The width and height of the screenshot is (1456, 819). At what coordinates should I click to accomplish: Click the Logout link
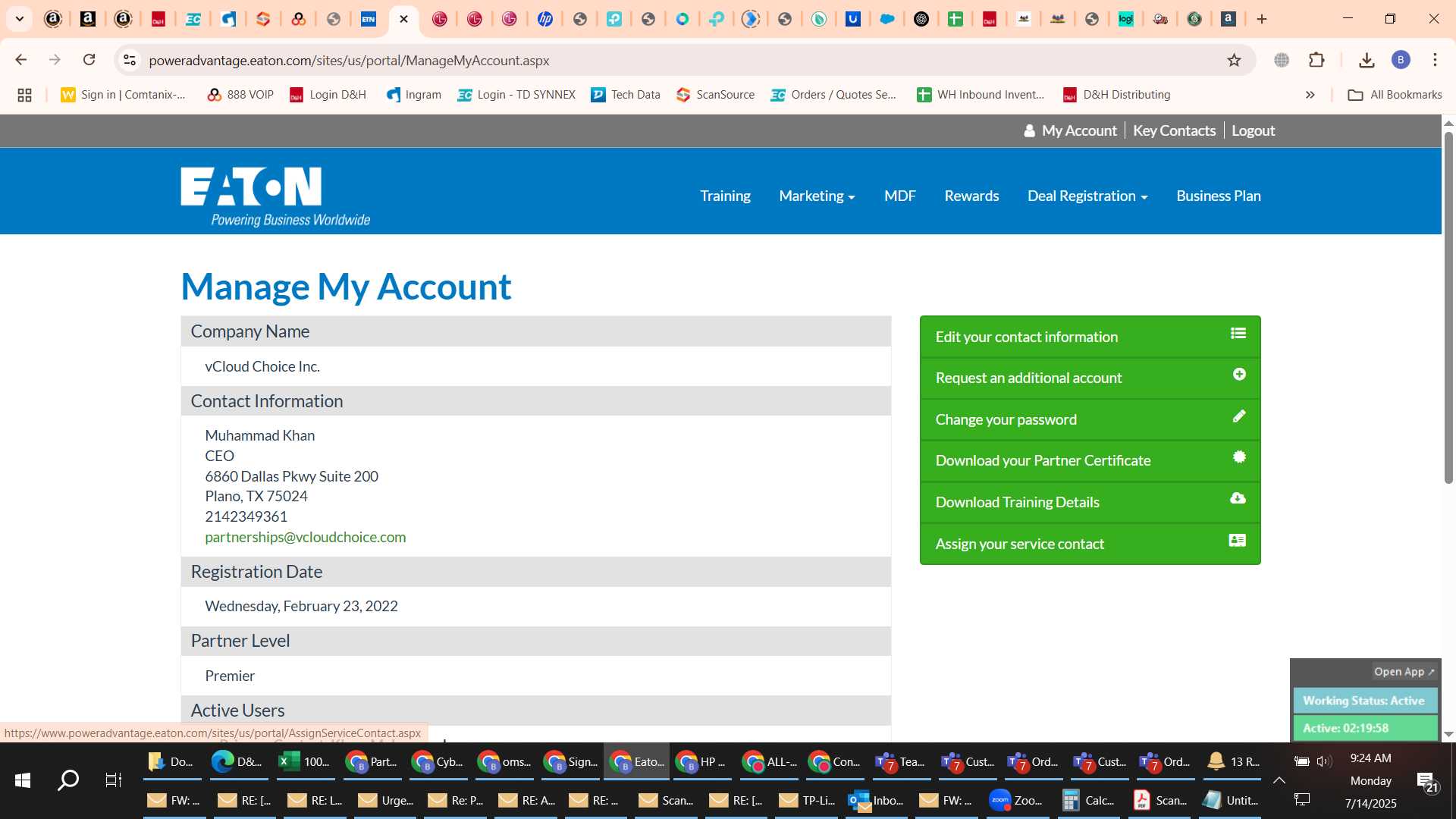coord(1253,130)
